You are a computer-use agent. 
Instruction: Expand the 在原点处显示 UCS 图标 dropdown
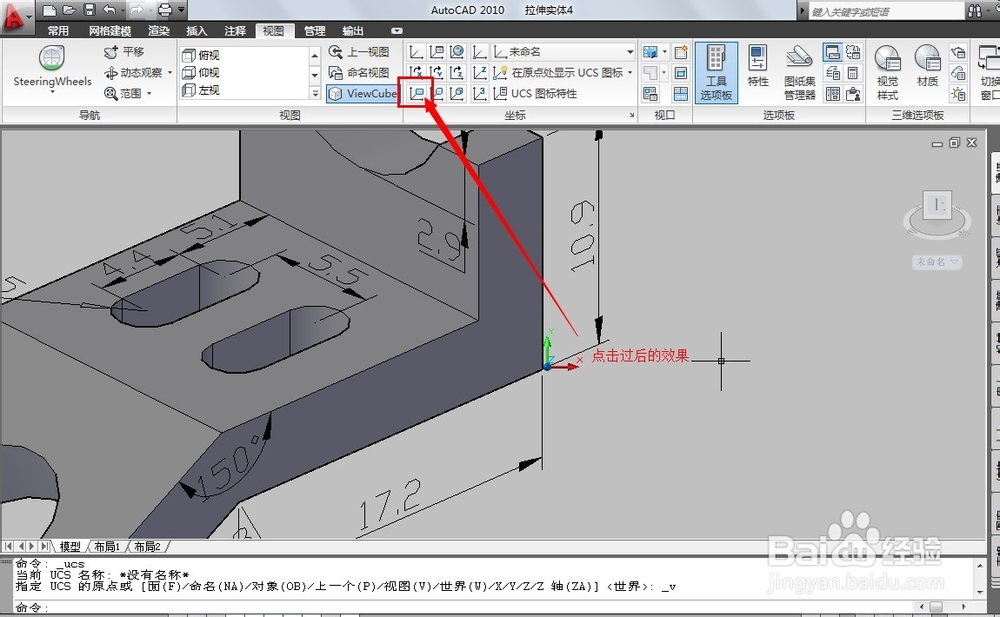pyautogui.click(x=630, y=72)
